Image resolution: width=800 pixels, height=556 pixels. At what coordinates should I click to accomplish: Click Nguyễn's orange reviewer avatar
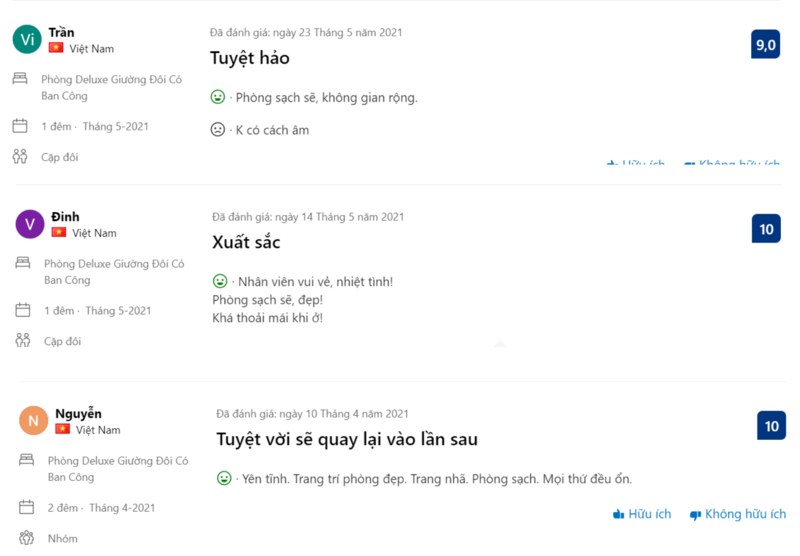tap(33, 421)
